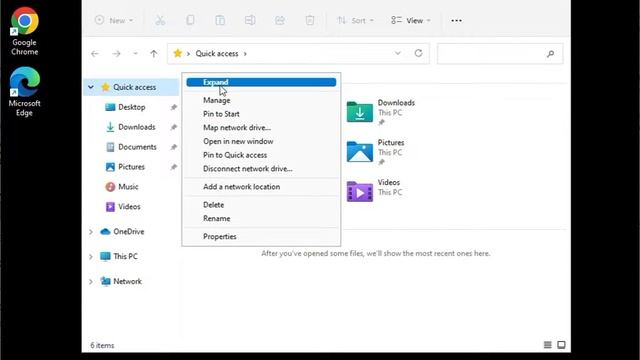This screenshot has height=360, width=640.
Task: Expand the Network tree node
Action: (91, 281)
